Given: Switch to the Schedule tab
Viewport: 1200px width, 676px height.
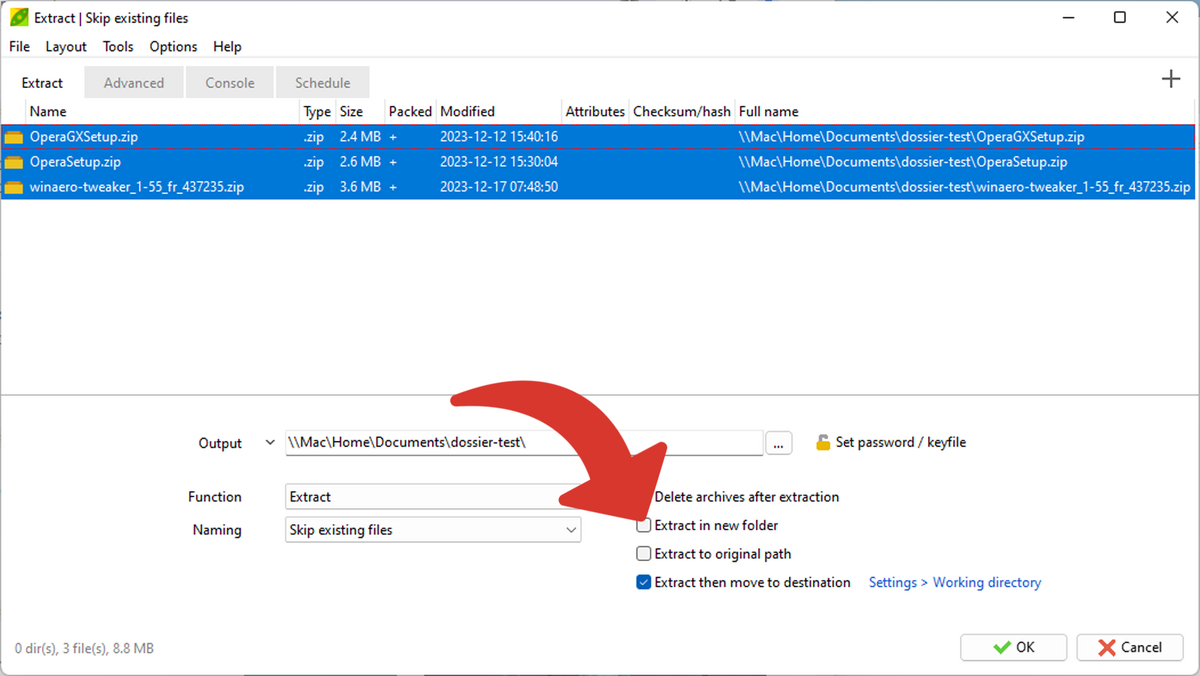Looking at the screenshot, I should click(323, 83).
